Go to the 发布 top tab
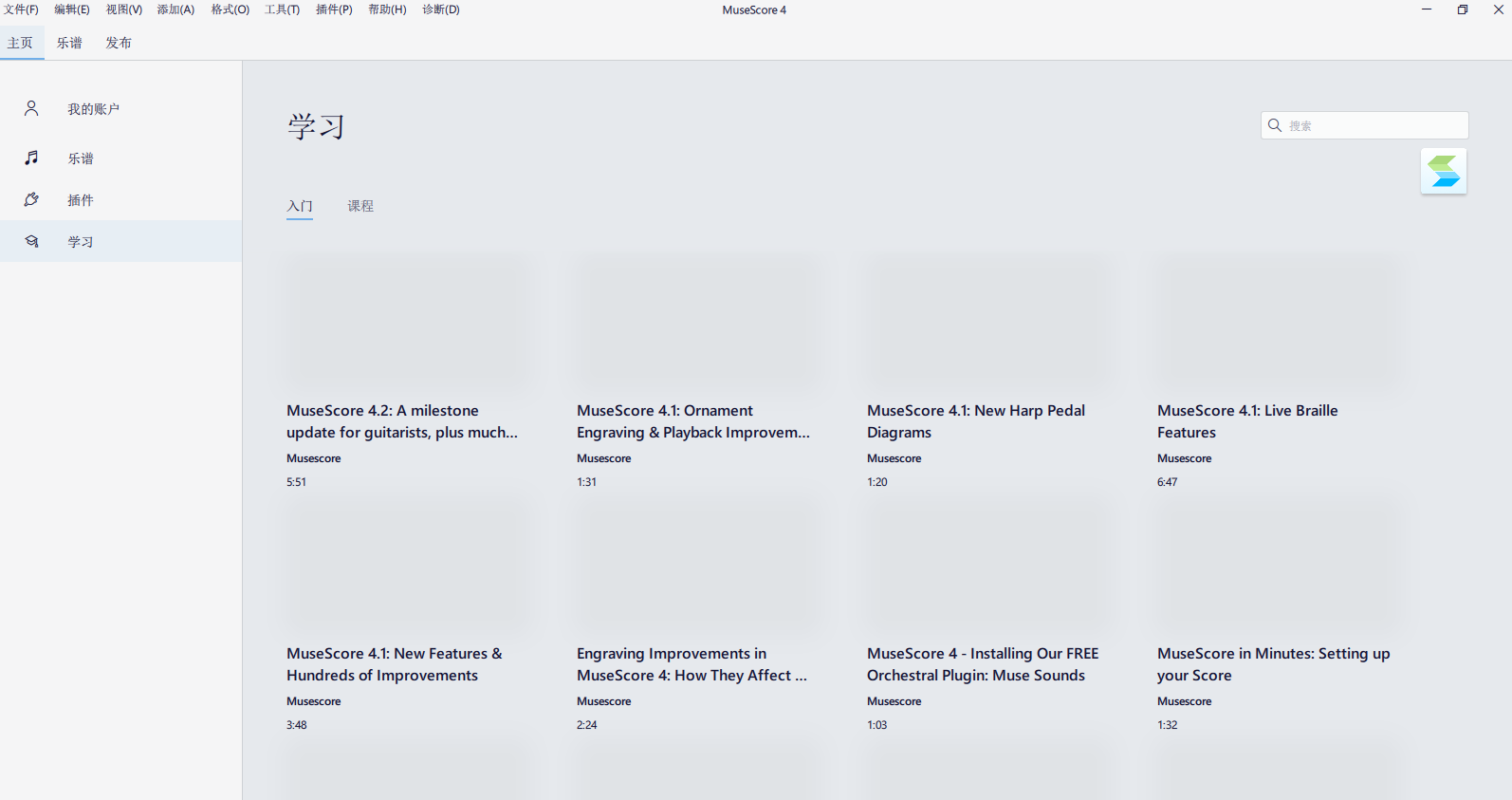 coord(119,43)
